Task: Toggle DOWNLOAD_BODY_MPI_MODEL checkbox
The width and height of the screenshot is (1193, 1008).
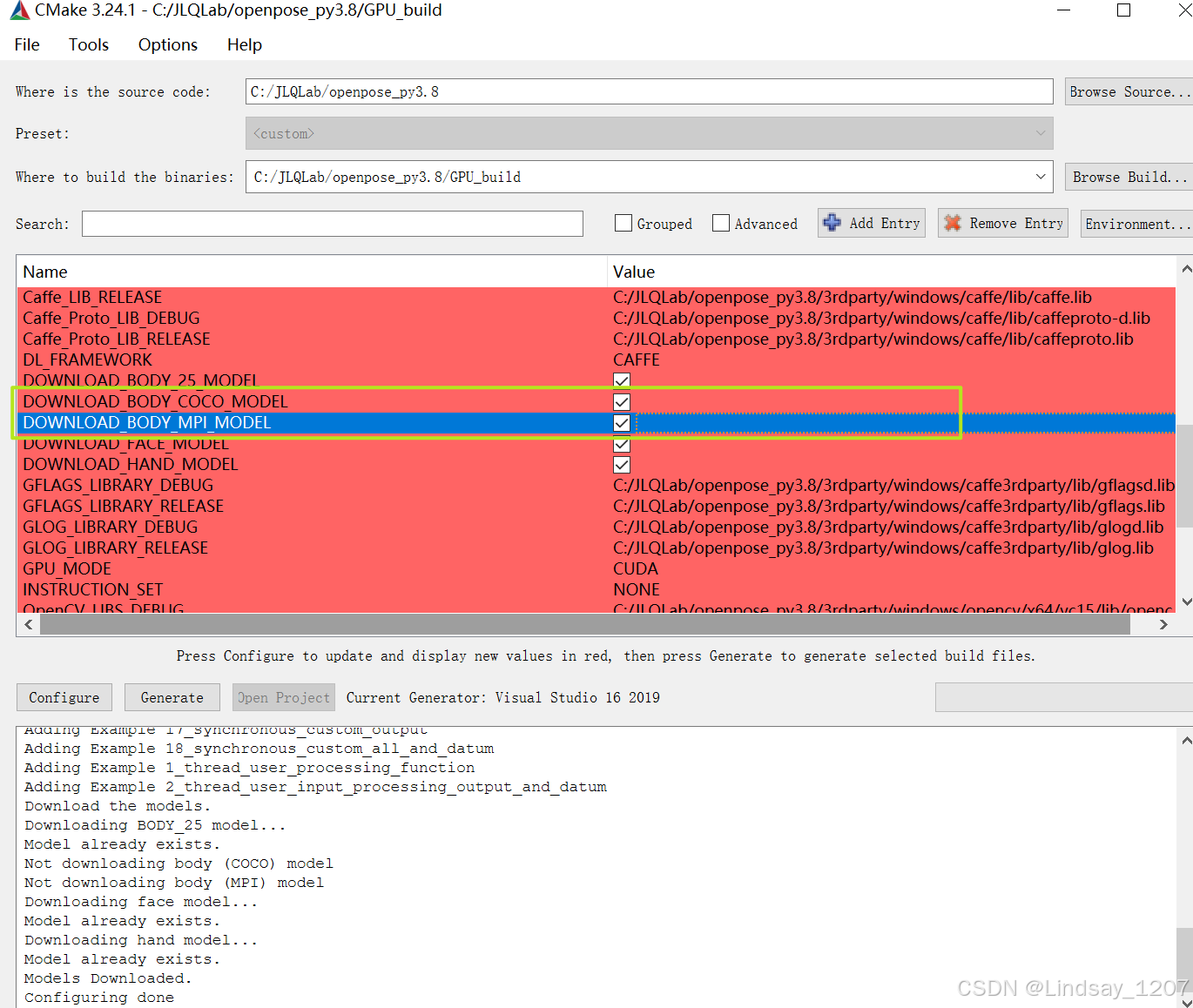Action: pos(622,422)
